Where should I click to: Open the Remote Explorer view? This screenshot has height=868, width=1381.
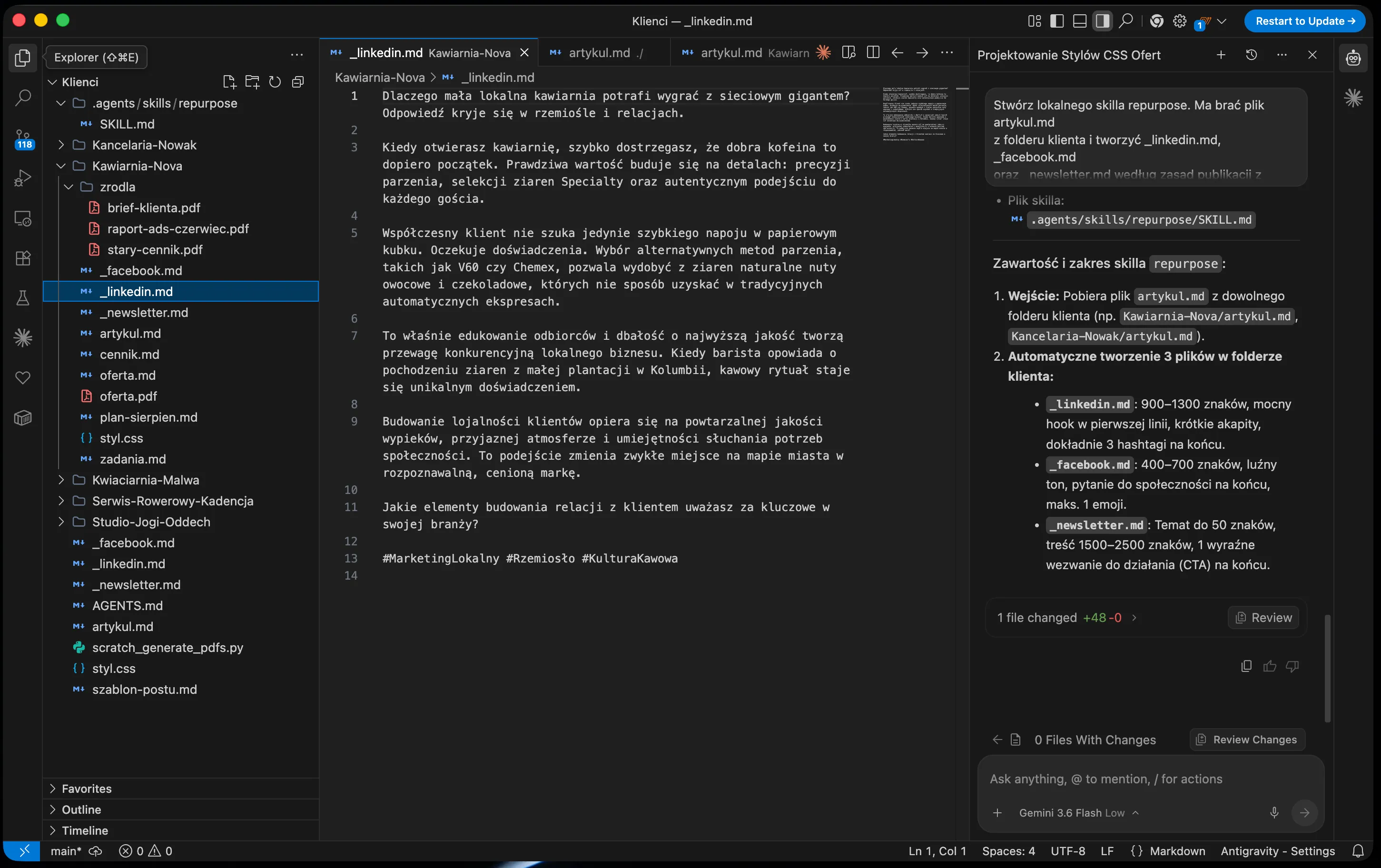click(22, 218)
